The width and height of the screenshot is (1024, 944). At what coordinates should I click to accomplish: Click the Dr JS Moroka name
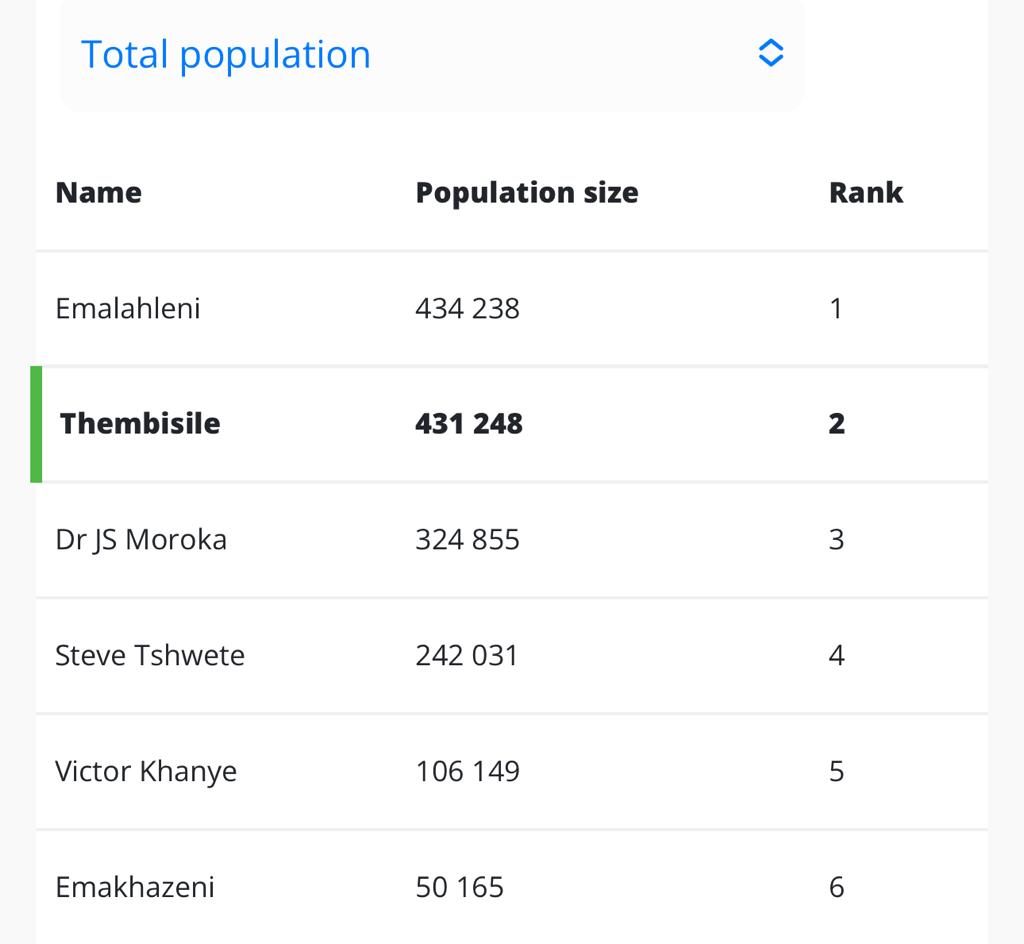tap(141, 539)
